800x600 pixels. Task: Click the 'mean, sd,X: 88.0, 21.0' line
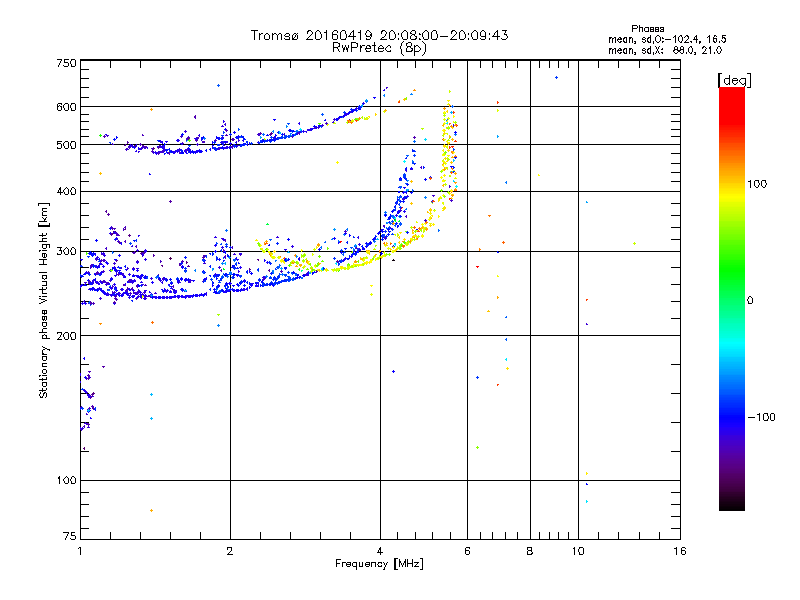coord(665,50)
